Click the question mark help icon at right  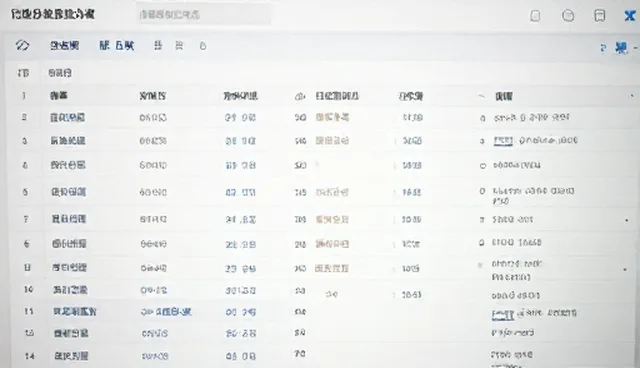point(603,49)
